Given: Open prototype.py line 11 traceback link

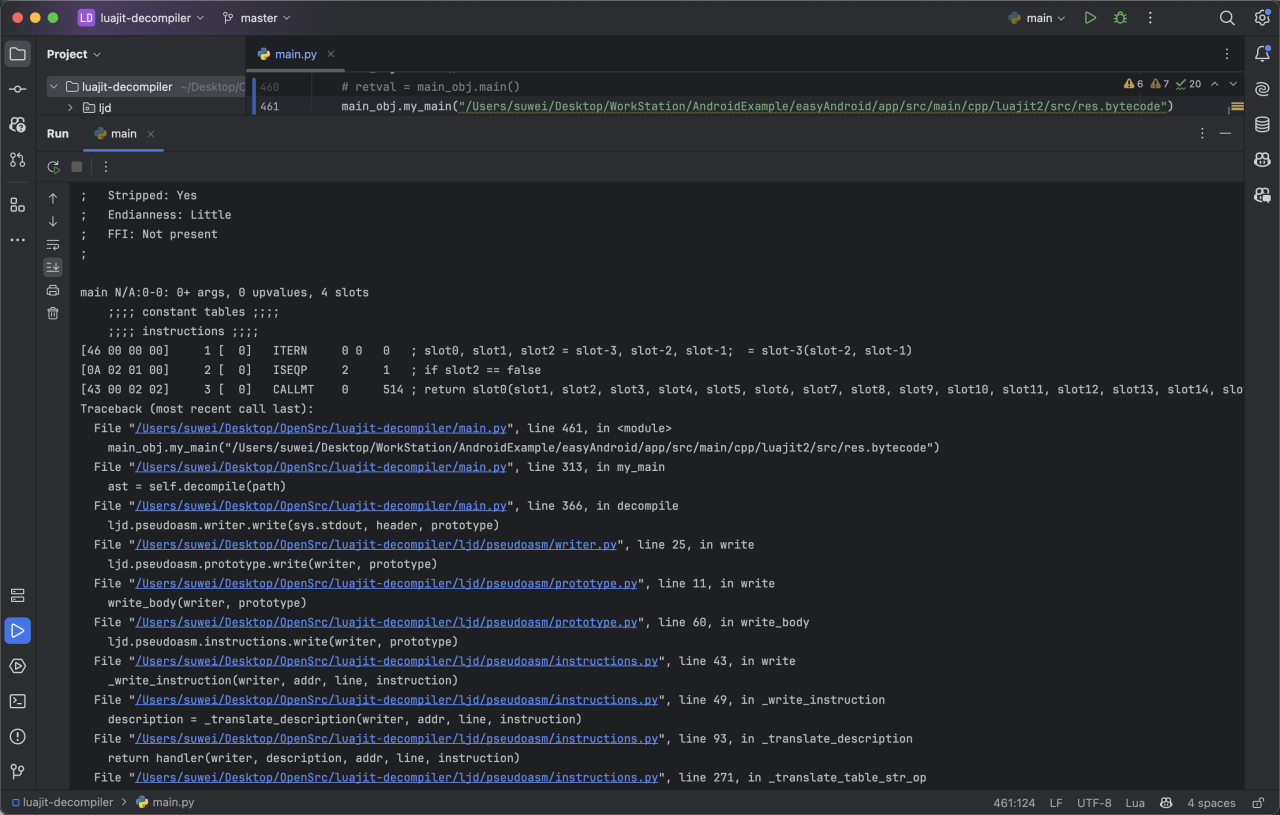Looking at the screenshot, I should (386, 583).
